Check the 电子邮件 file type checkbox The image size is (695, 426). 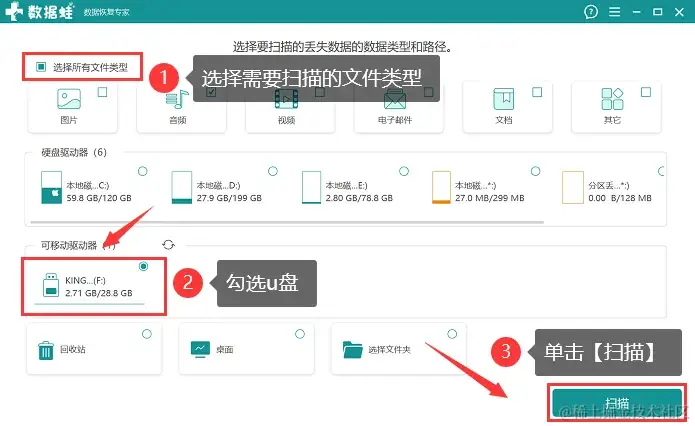(x=429, y=92)
